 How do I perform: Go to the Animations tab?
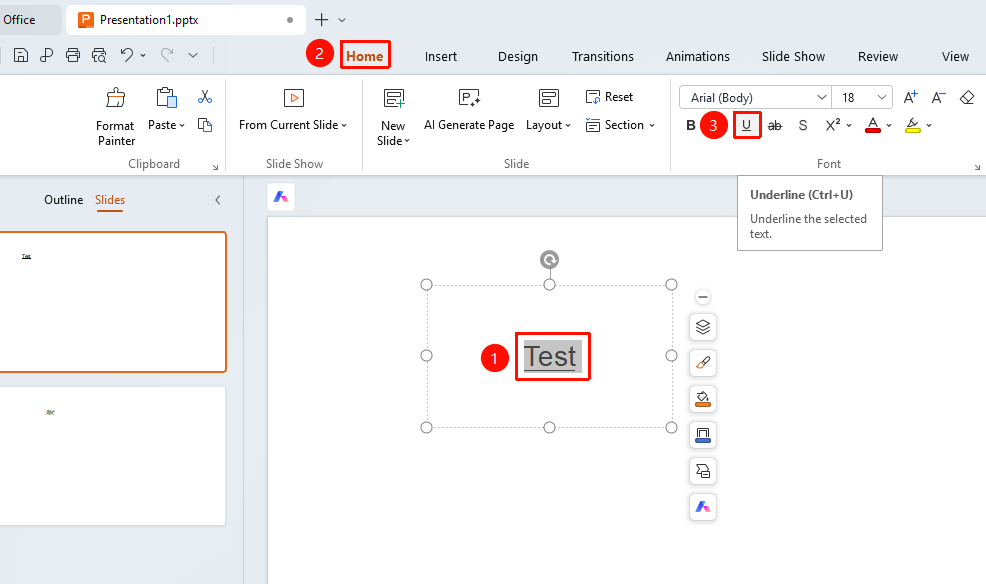click(x=698, y=57)
